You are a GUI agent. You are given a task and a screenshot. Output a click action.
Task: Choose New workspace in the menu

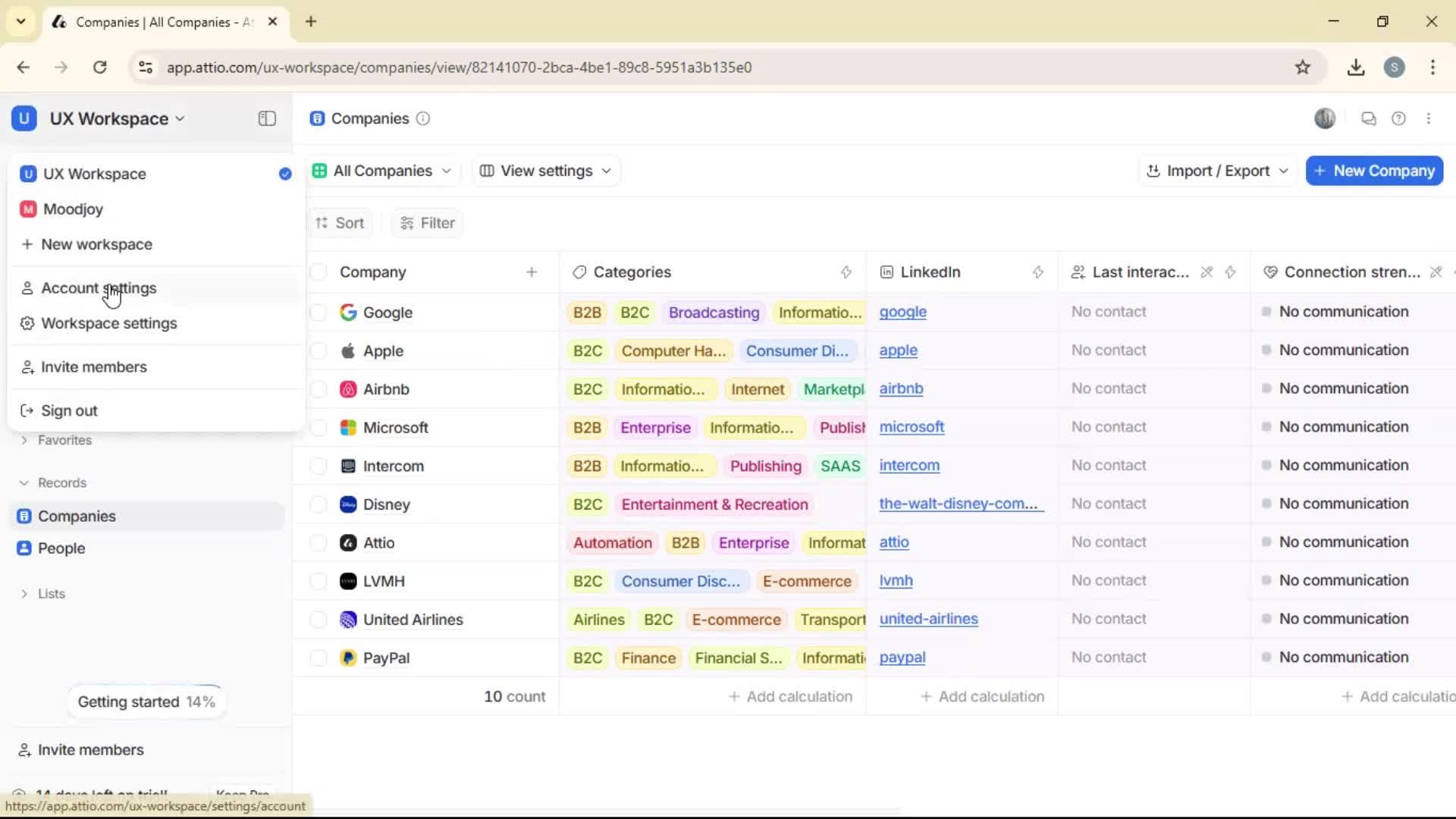(155, 244)
